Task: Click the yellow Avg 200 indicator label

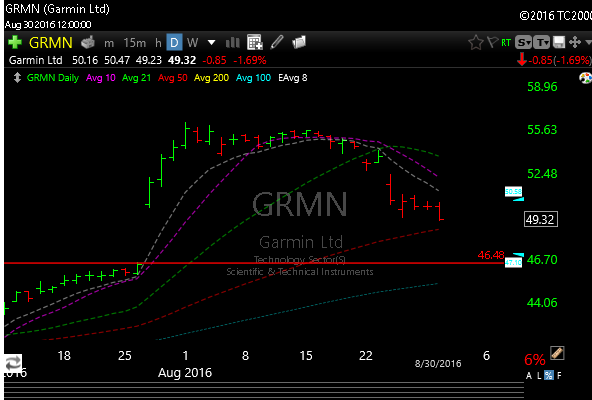Action: tap(211, 78)
